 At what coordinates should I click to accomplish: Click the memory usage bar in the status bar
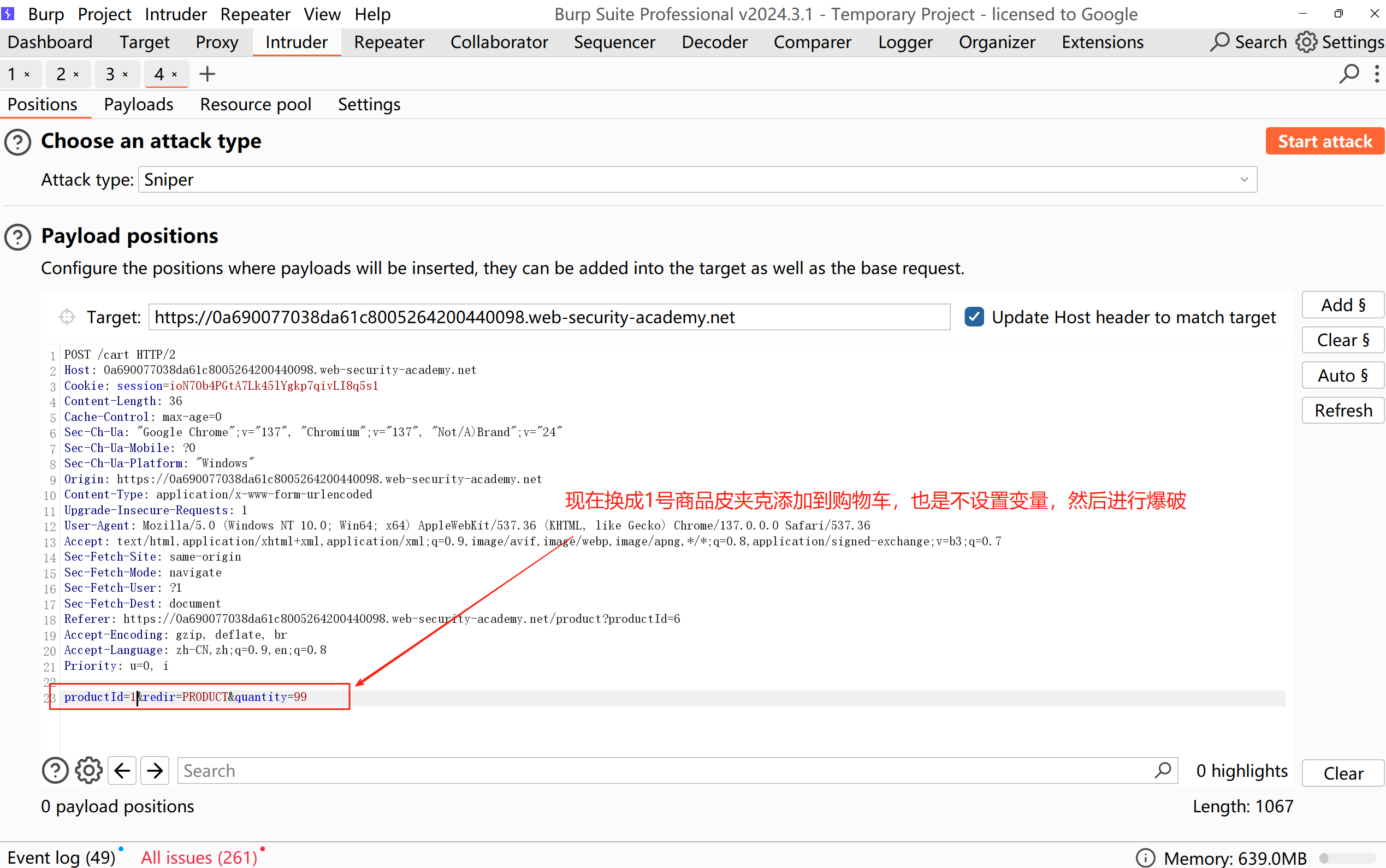(1347, 858)
